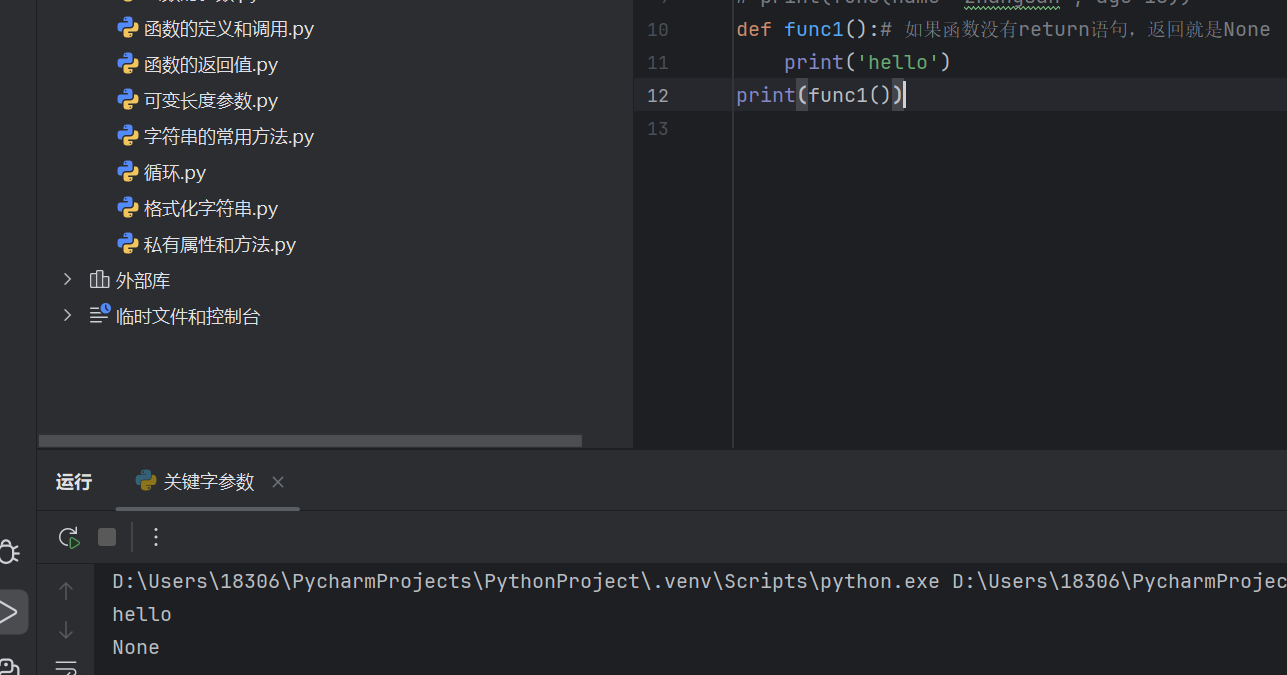Open the Debug tool window via bug icon
This screenshot has height=675, width=1287.
9,551
